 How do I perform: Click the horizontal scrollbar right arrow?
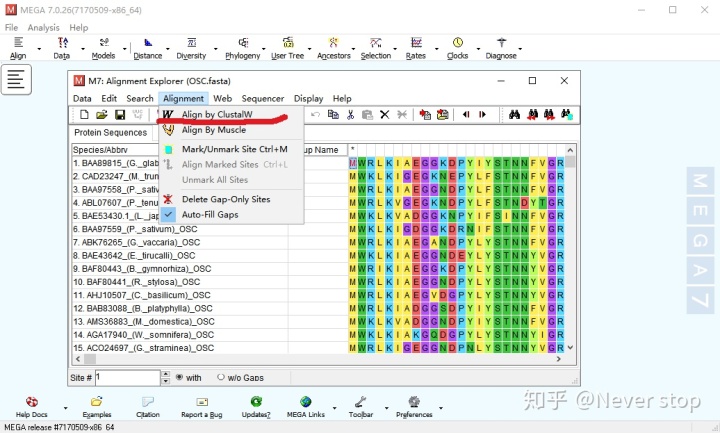coord(559,359)
